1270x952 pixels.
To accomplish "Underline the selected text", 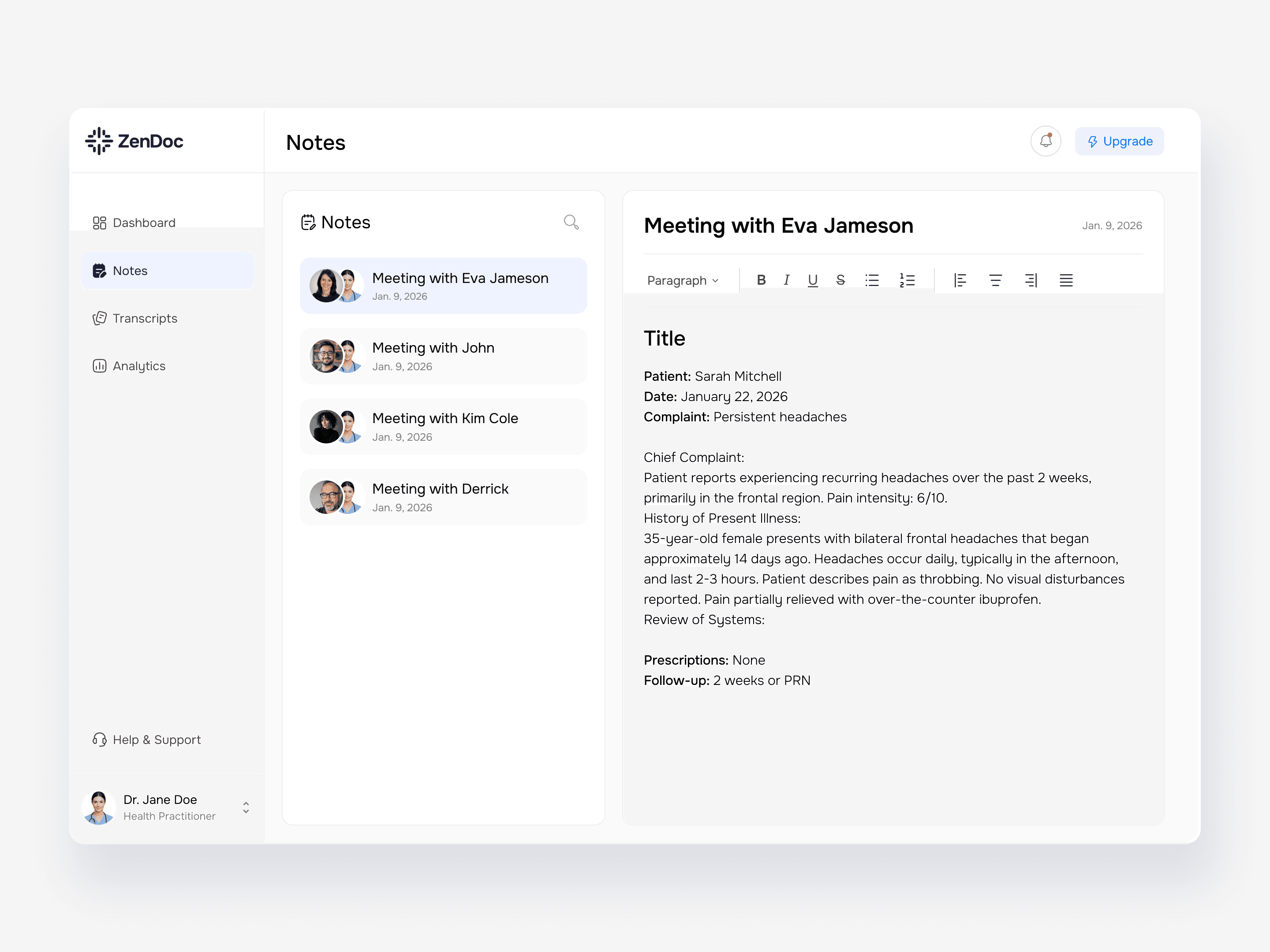I will (812, 280).
